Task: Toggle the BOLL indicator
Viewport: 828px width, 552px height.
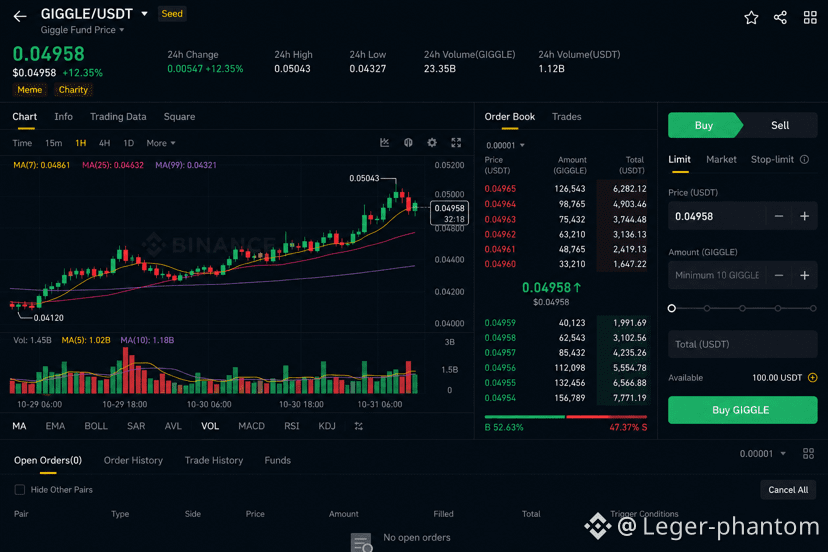Action: coord(96,426)
